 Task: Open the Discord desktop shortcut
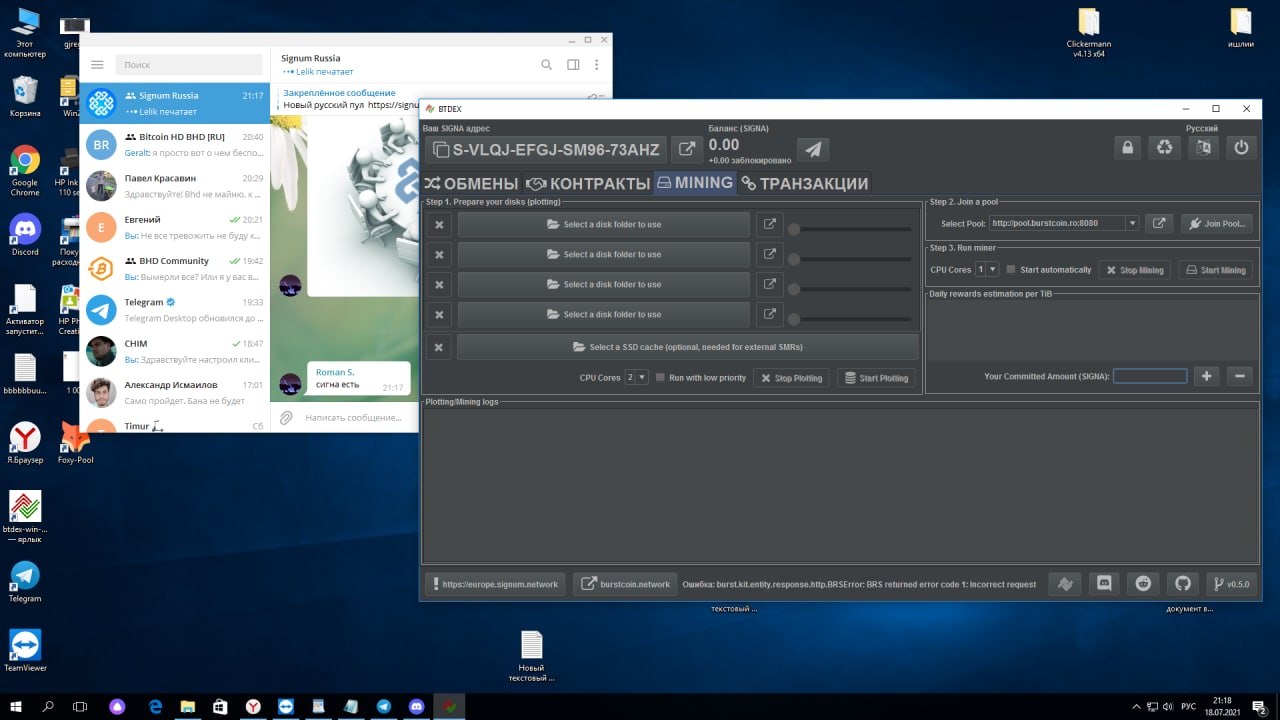(25, 234)
